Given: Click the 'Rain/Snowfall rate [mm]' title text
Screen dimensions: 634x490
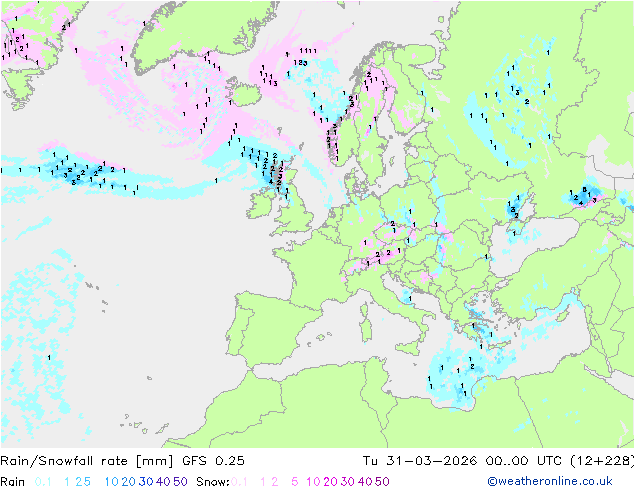Looking at the screenshot, I should [87, 461].
